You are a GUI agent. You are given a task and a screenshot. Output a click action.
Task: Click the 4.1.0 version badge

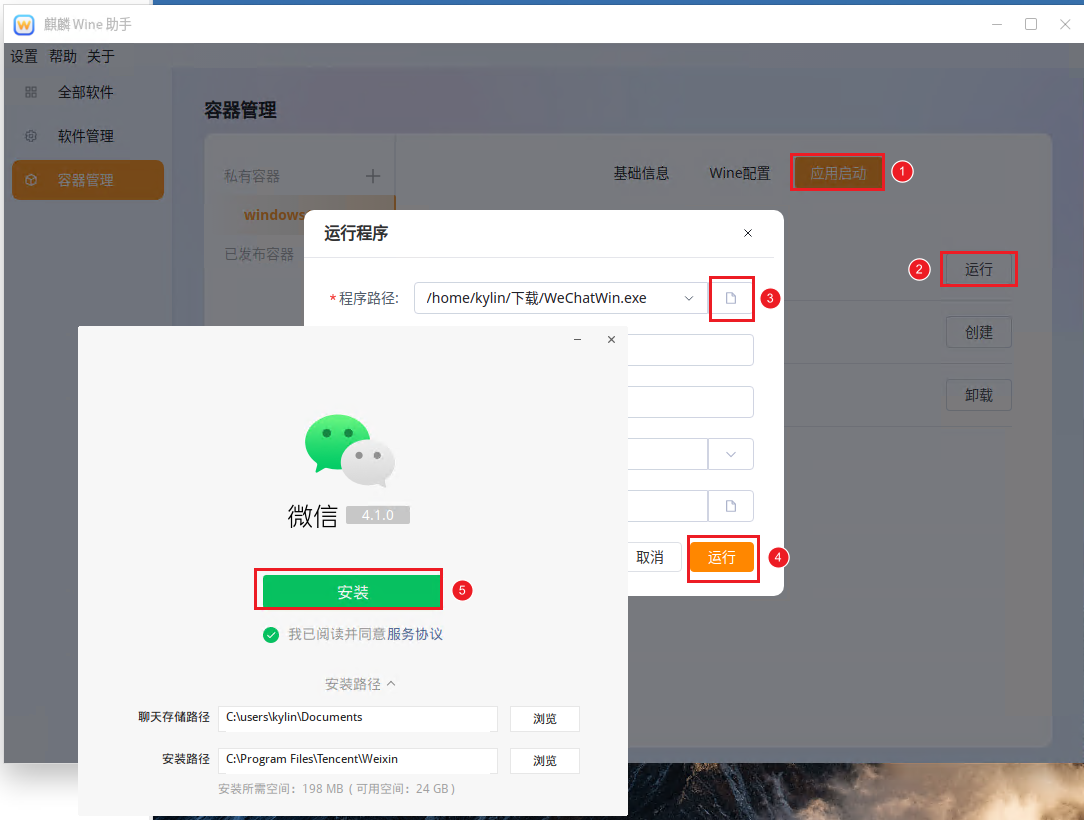(377, 515)
